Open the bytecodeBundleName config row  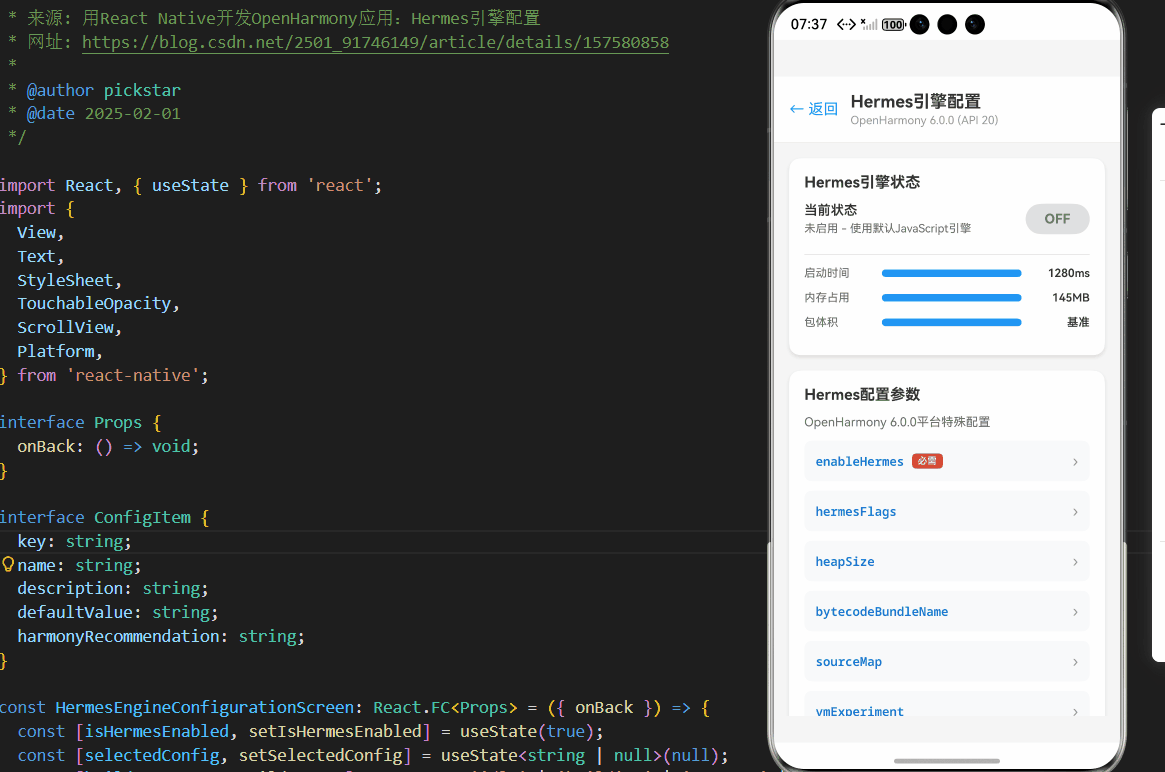click(x=947, y=612)
